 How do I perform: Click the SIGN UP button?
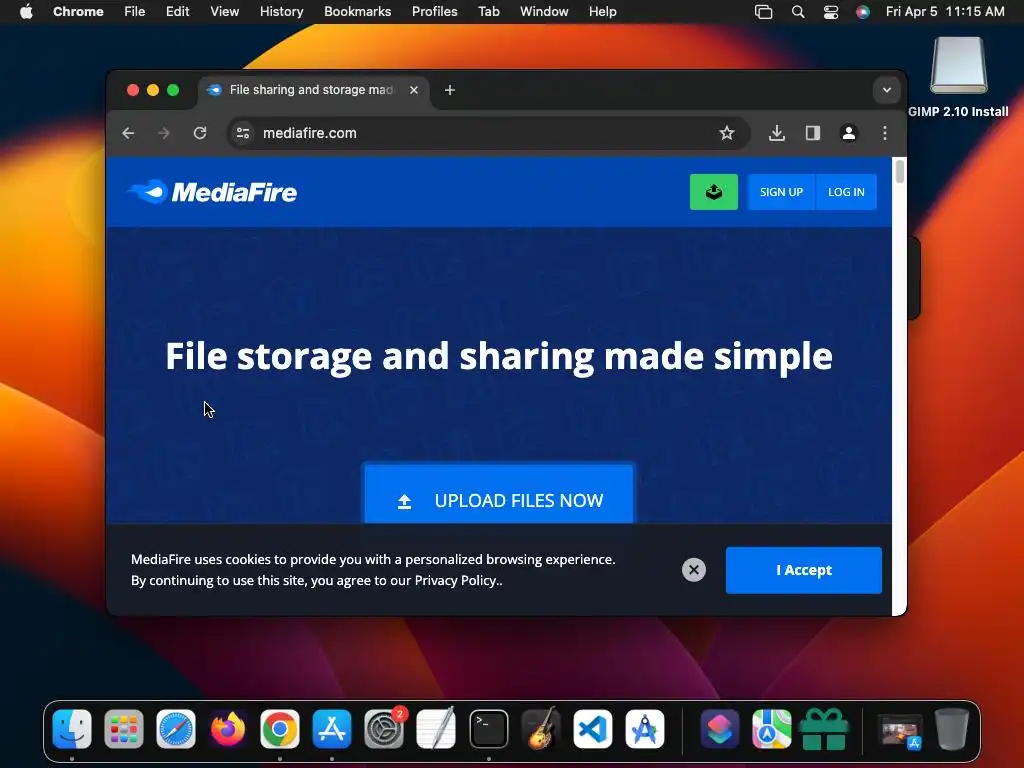[x=781, y=192]
